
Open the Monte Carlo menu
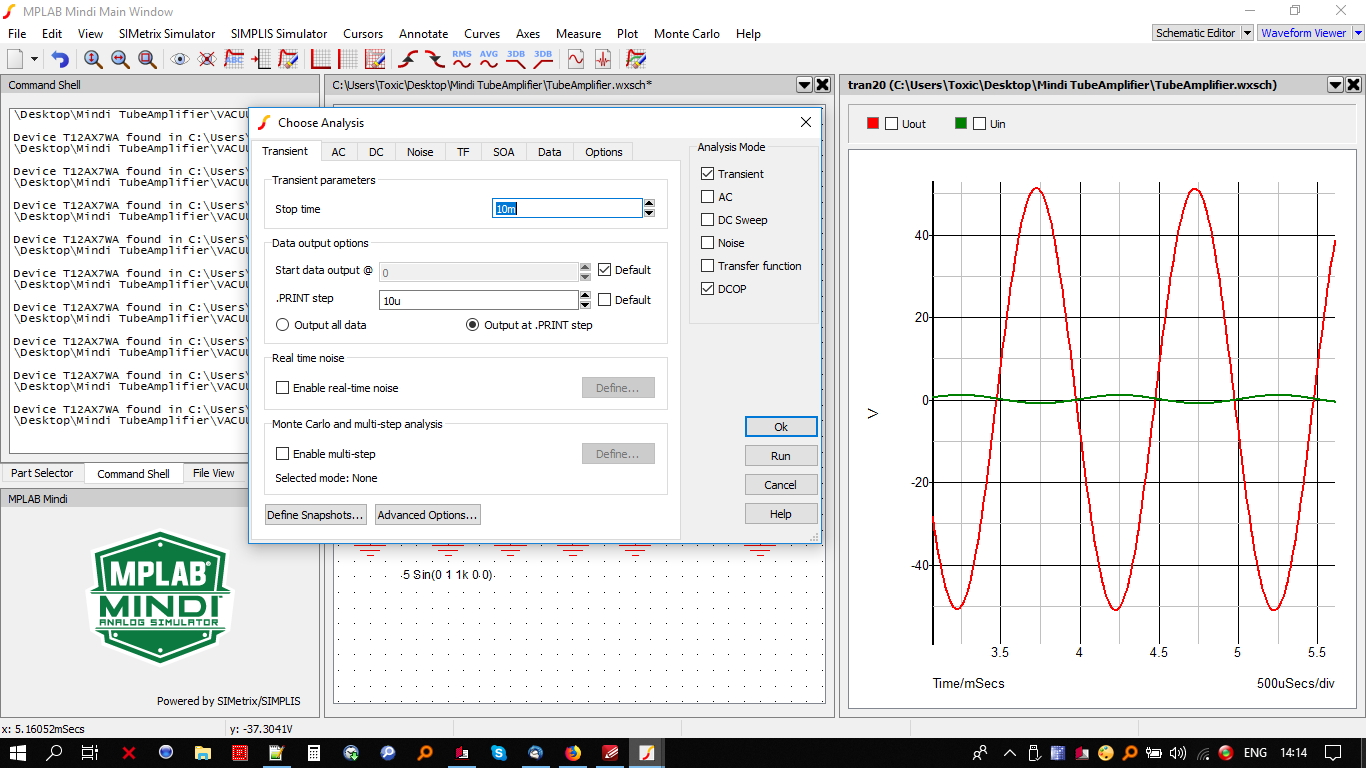pyautogui.click(x=687, y=33)
